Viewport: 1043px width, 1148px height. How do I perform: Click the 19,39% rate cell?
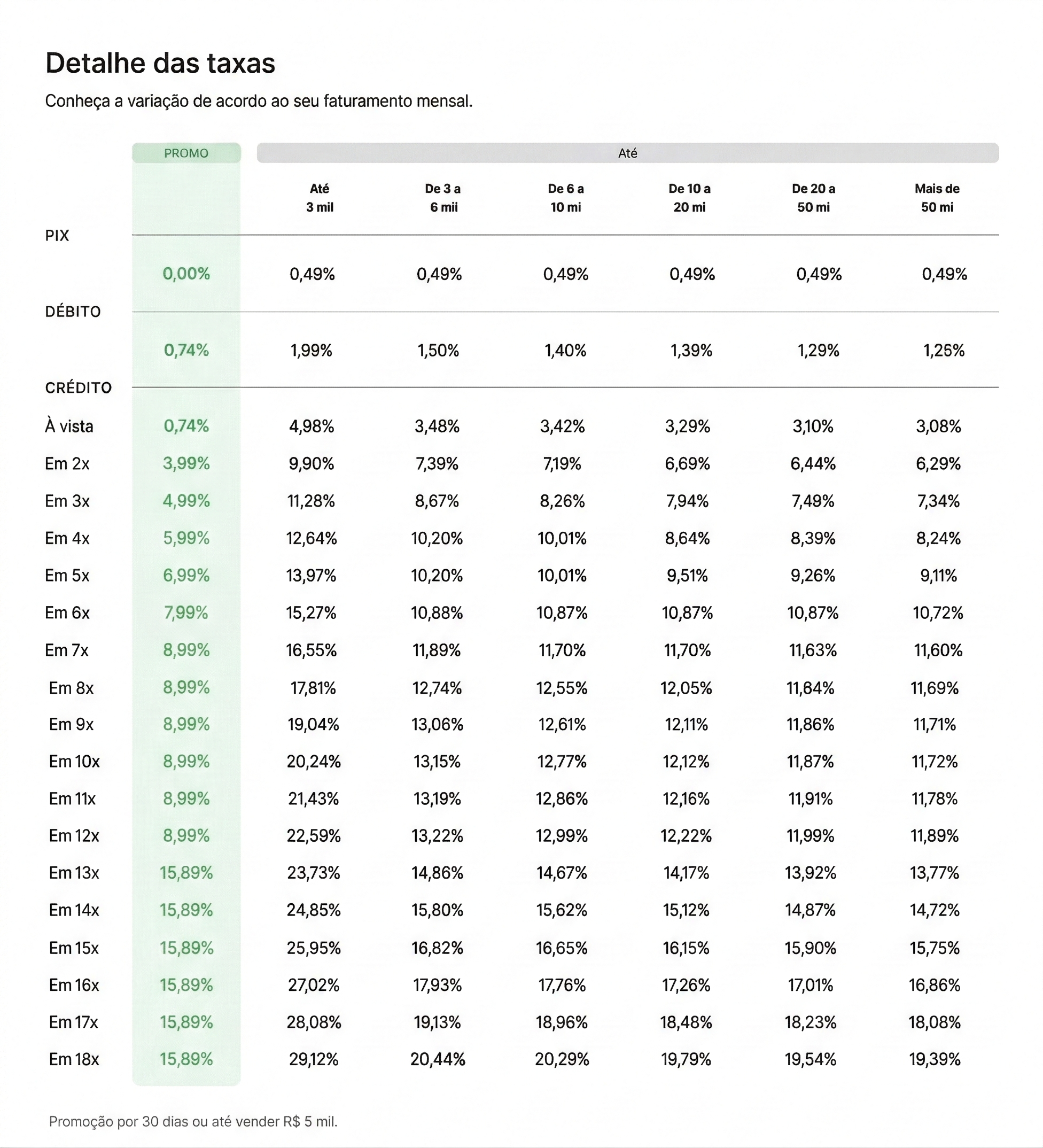[x=934, y=1059]
